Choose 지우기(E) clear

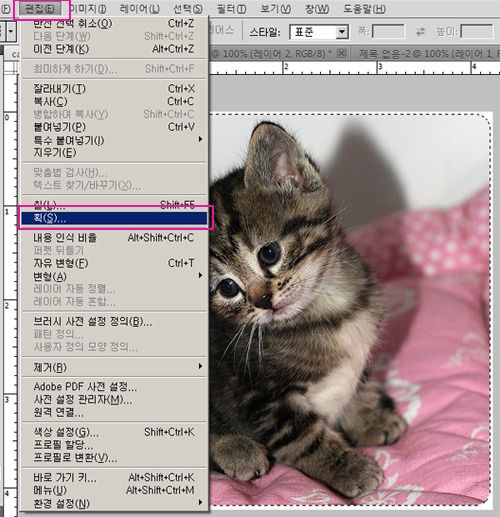(x=114, y=153)
